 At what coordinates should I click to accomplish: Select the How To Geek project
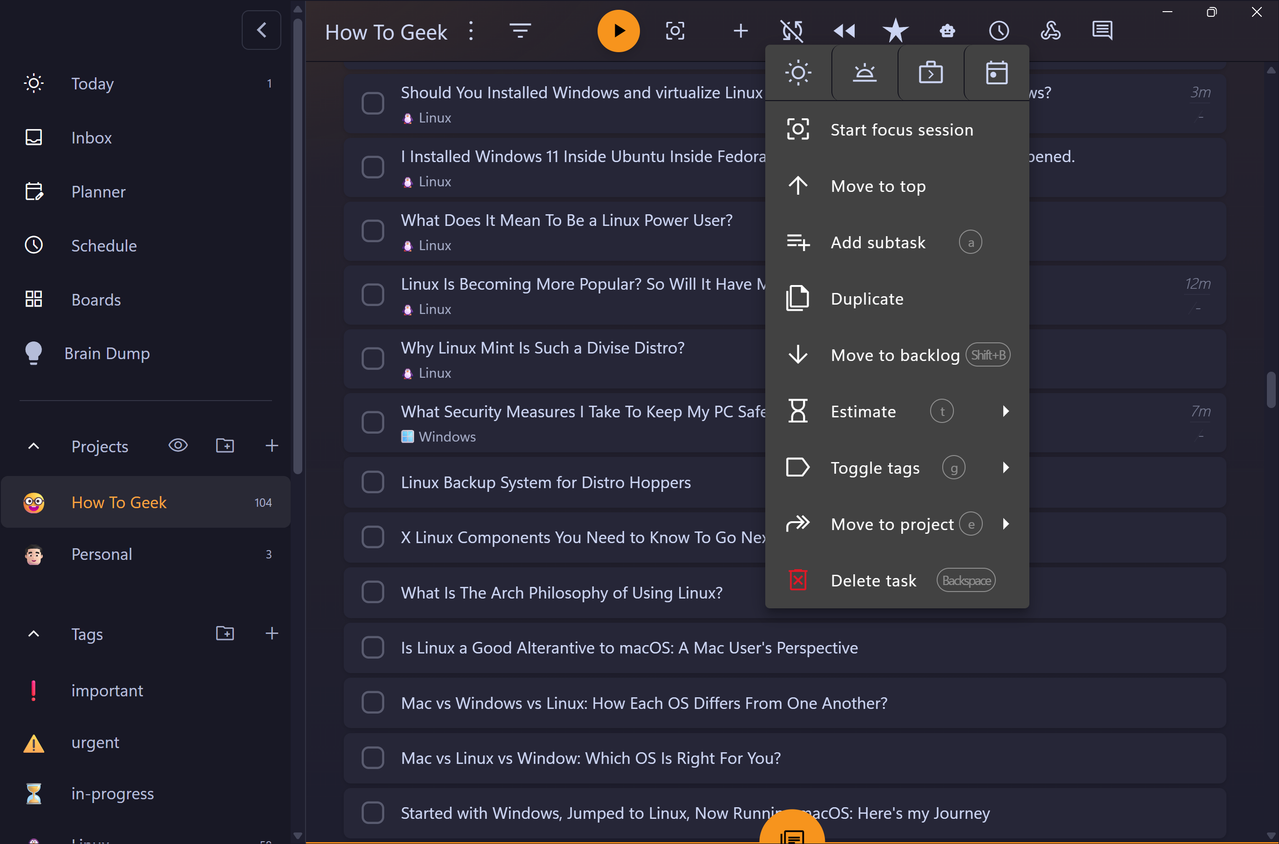146,502
